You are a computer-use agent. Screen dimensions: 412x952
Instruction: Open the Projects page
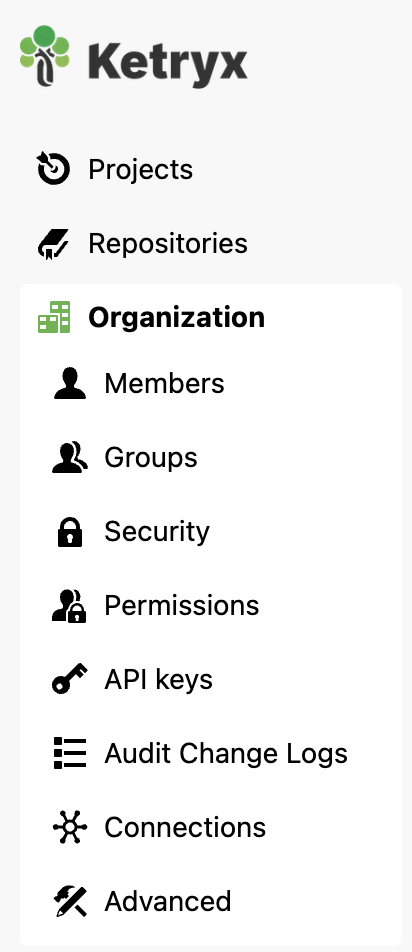click(x=140, y=169)
